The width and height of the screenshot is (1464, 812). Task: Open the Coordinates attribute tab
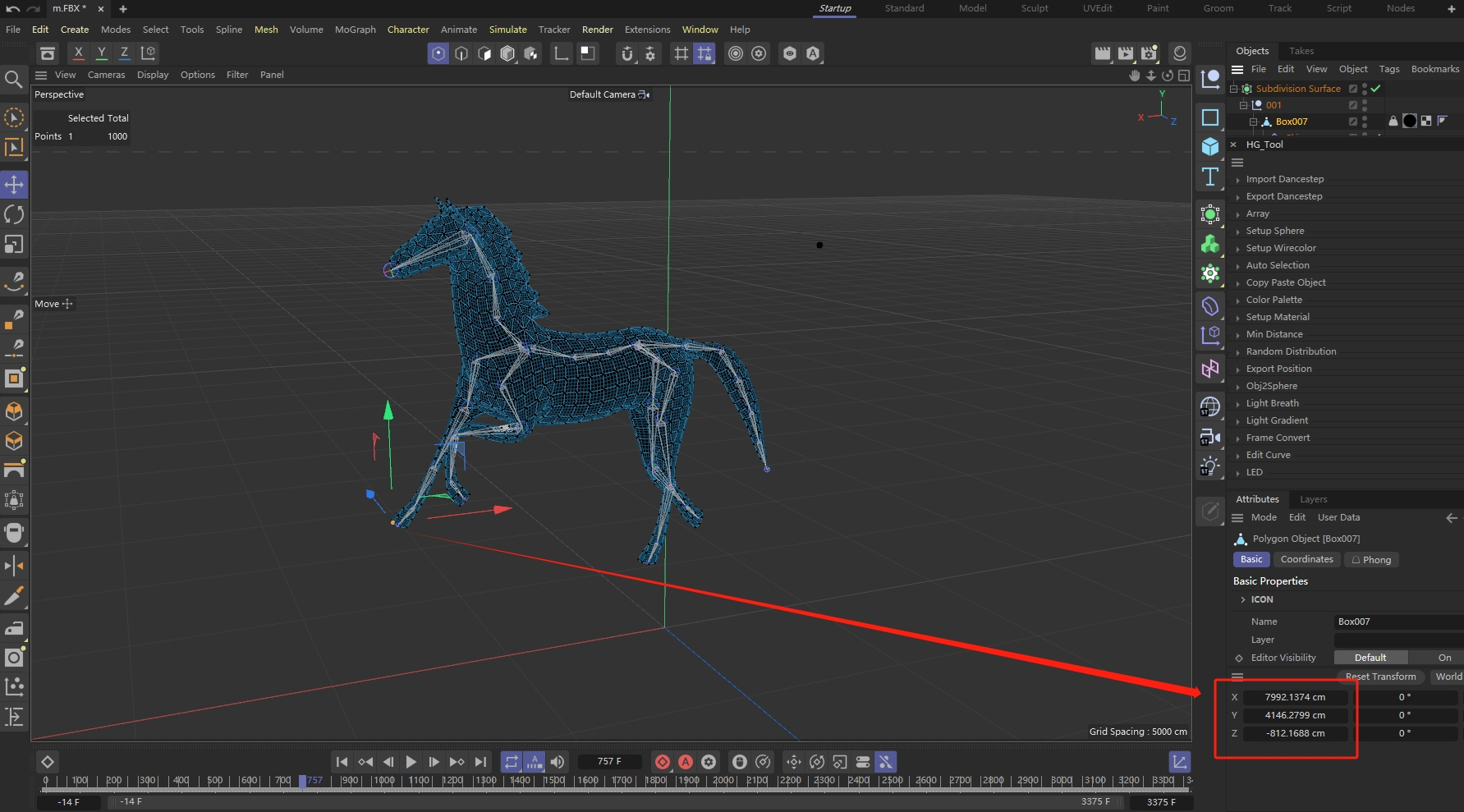pyautogui.click(x=1306, y=559)
